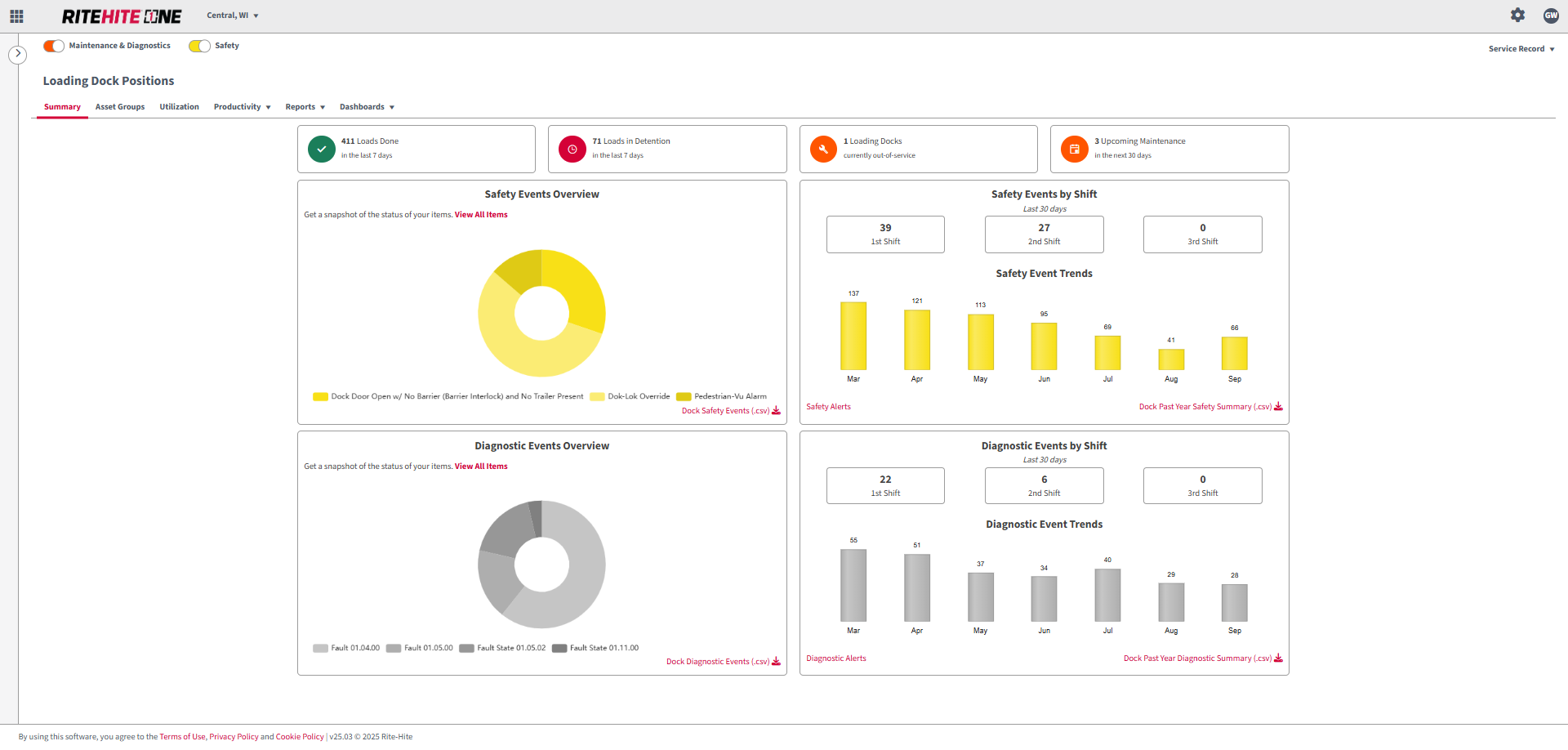Open the settings gear icon
The height and width of the screenshot is (750, 1568).
pyautogui.click(x=1517, y=16)
